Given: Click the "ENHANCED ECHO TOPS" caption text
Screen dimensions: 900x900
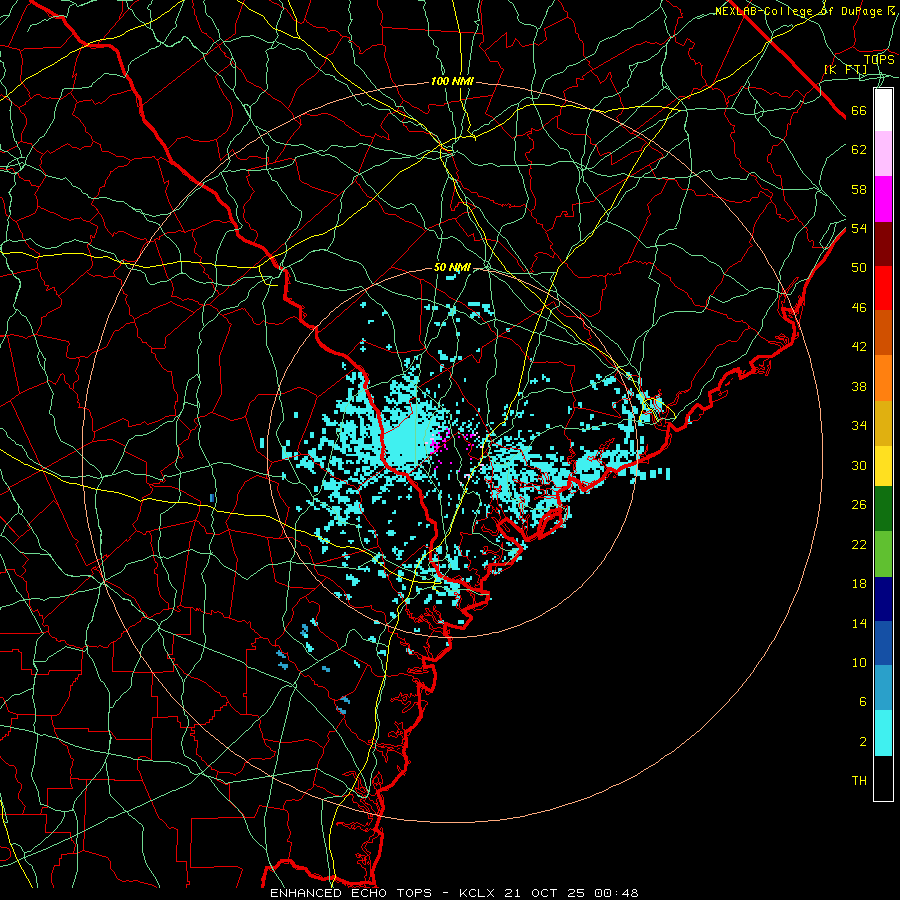Looking at the screenshot, I should pyautogui.click(x=351, y=893).
